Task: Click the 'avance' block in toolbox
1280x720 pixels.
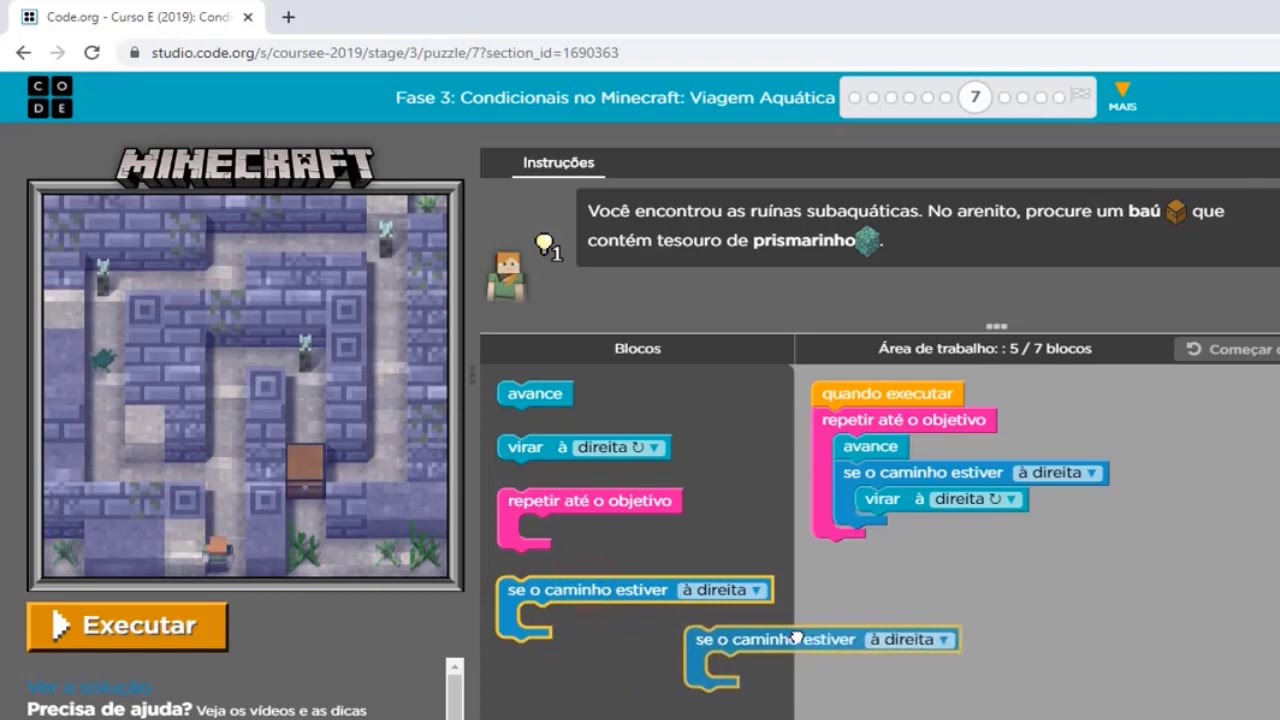Action: click(x=535, y=394)
